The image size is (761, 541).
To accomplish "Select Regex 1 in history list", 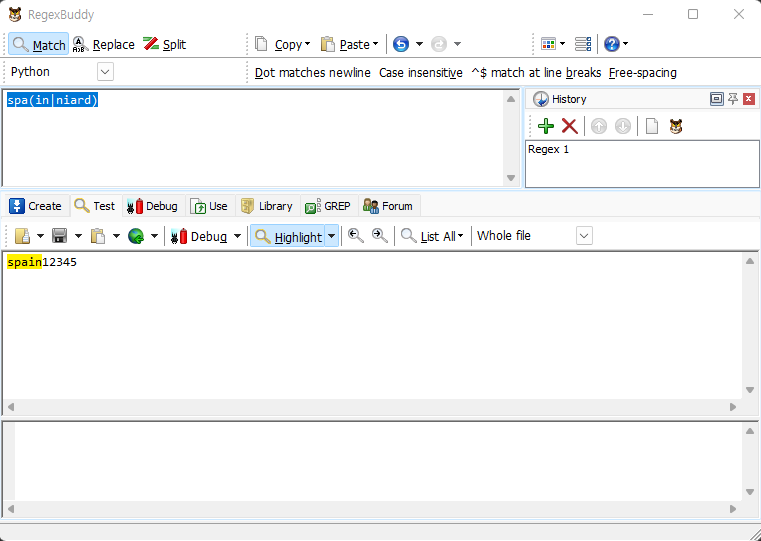I will 548,149.
